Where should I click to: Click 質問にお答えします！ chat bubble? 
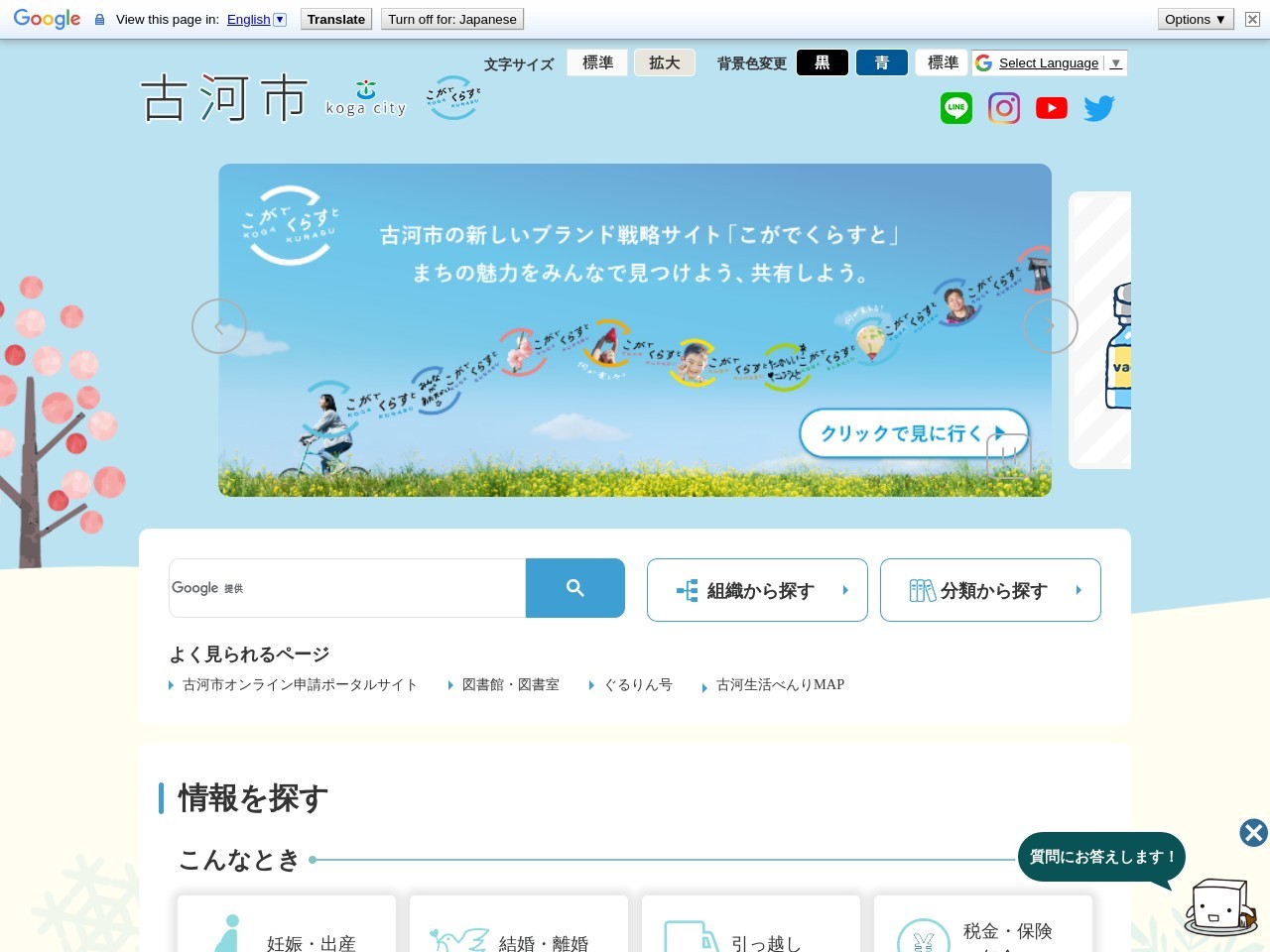click(x=1101, y=857)
